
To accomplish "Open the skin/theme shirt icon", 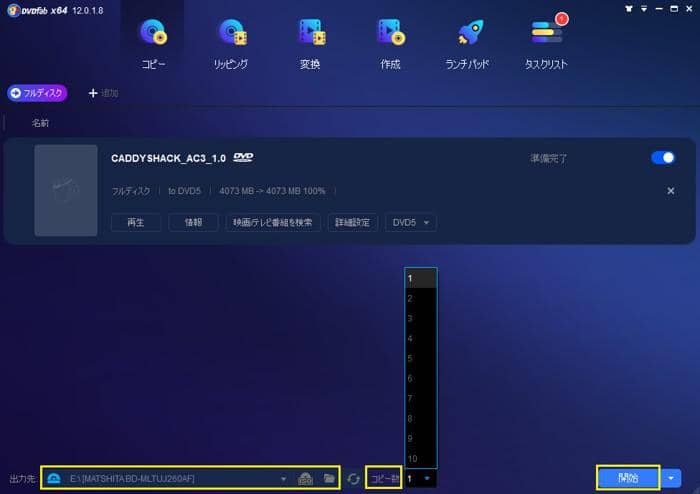I will (x=629, y=8).
